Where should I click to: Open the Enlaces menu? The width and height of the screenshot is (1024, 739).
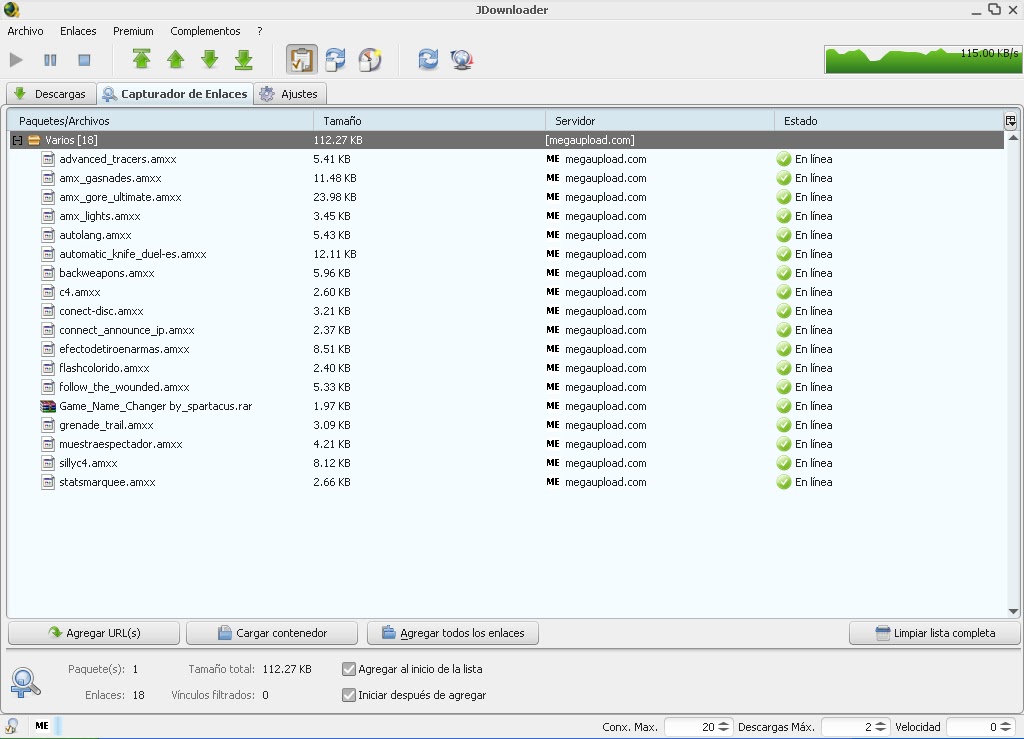78,31
